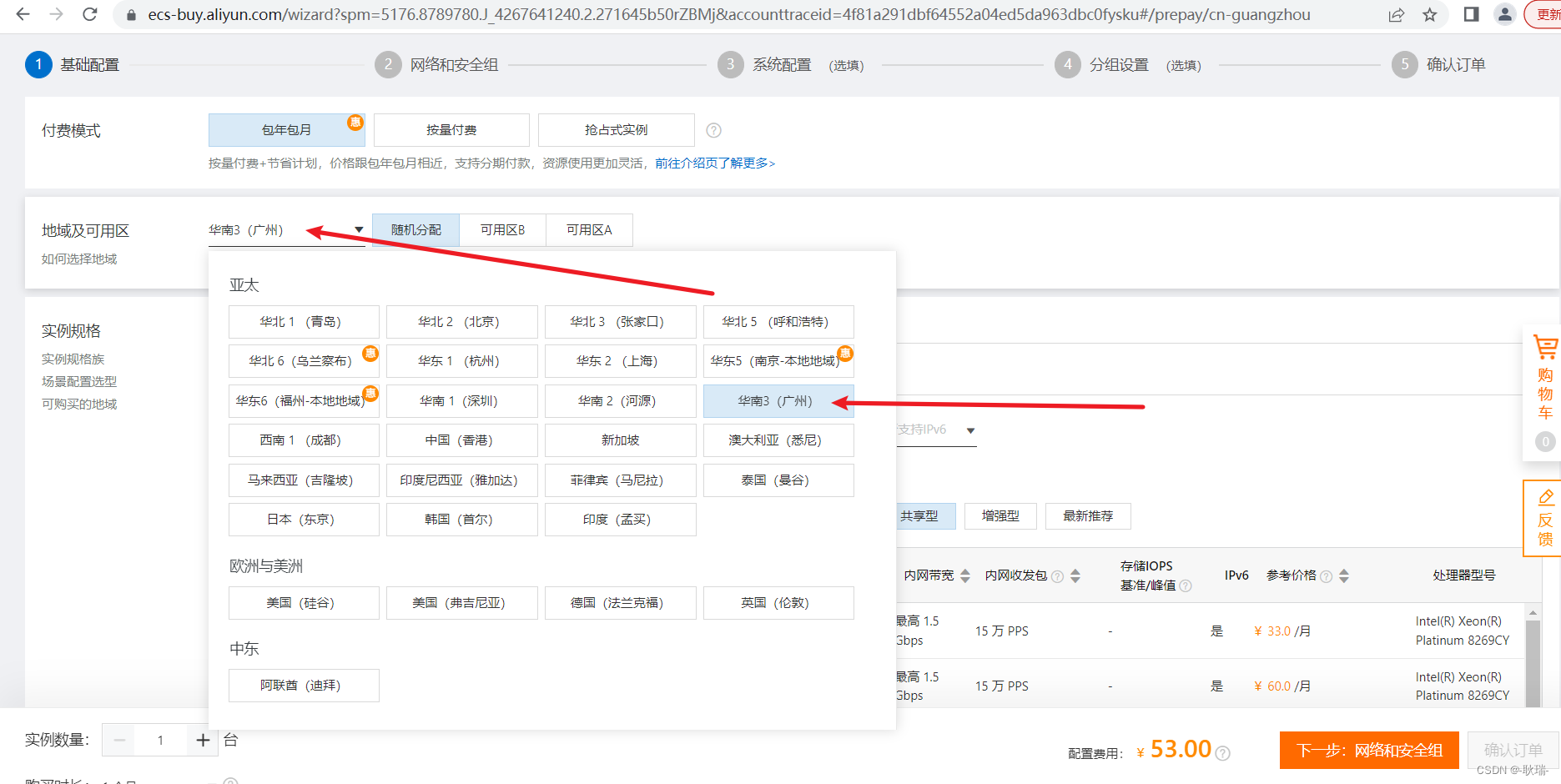Select region 华东 1（杭州）

tap(462, 361)
